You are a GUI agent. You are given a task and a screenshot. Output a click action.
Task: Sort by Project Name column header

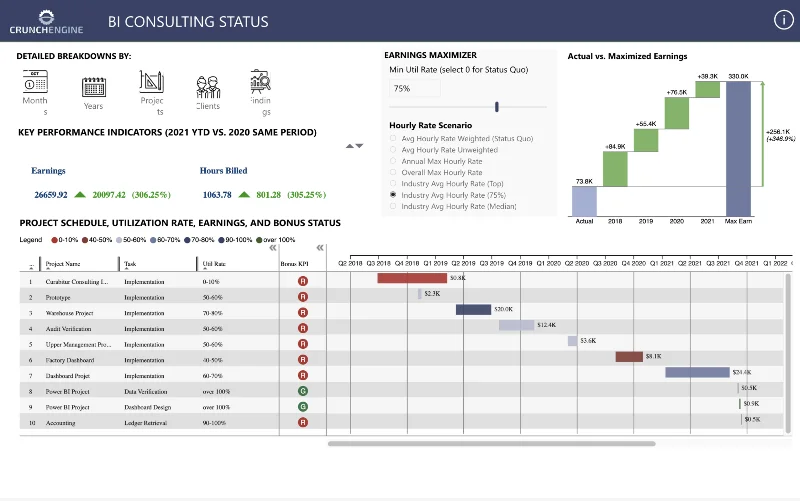coord(63,264)
